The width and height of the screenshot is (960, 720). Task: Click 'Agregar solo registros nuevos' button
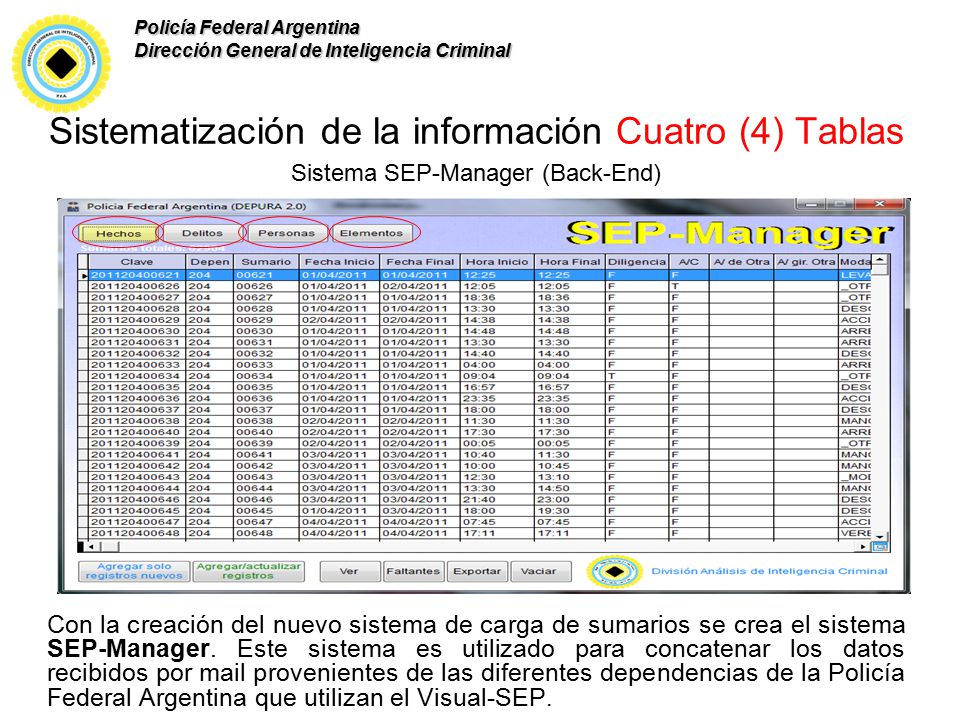point(134,571)
